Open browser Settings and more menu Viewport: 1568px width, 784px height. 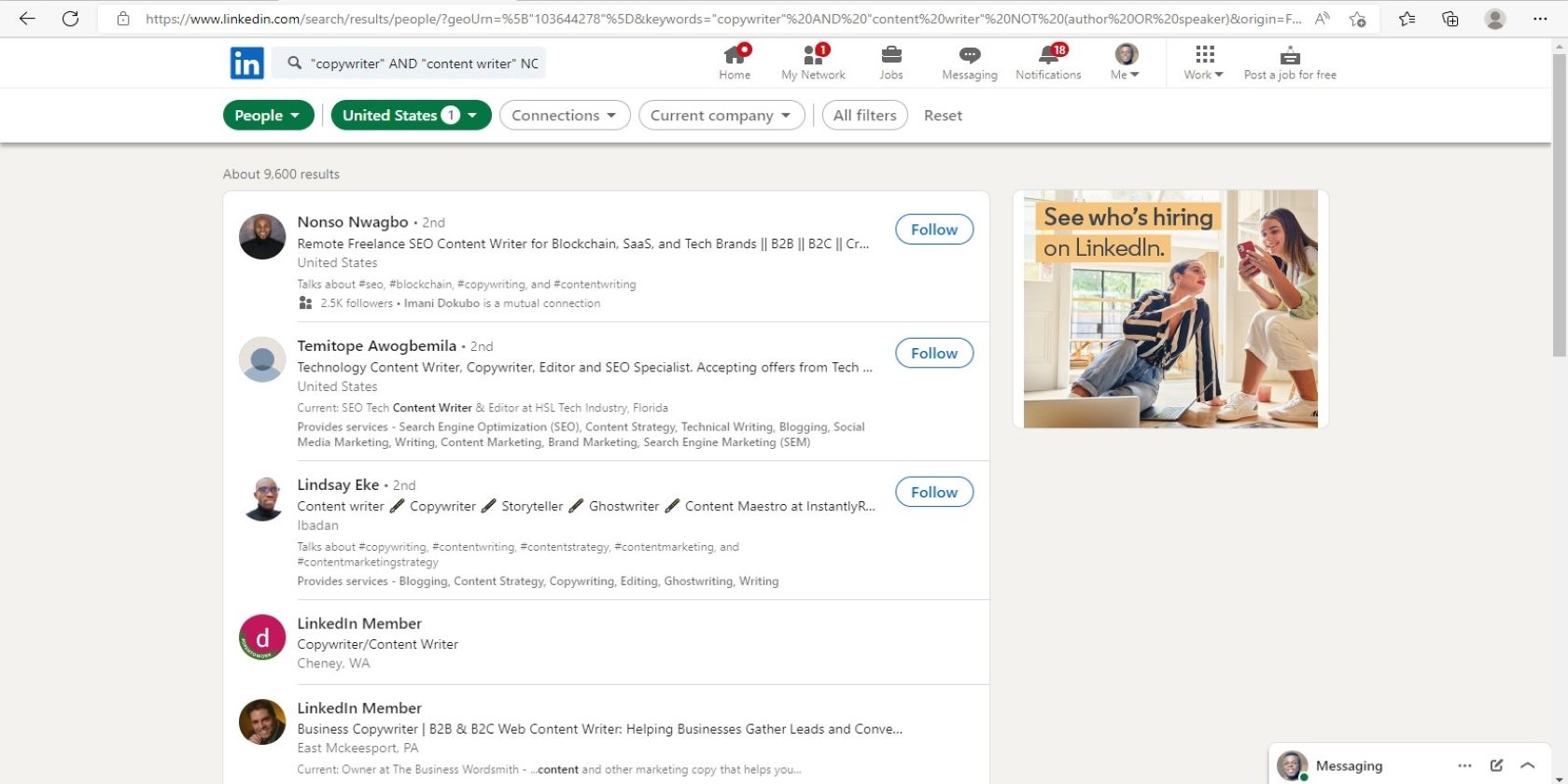click(x=1540, y=19)
